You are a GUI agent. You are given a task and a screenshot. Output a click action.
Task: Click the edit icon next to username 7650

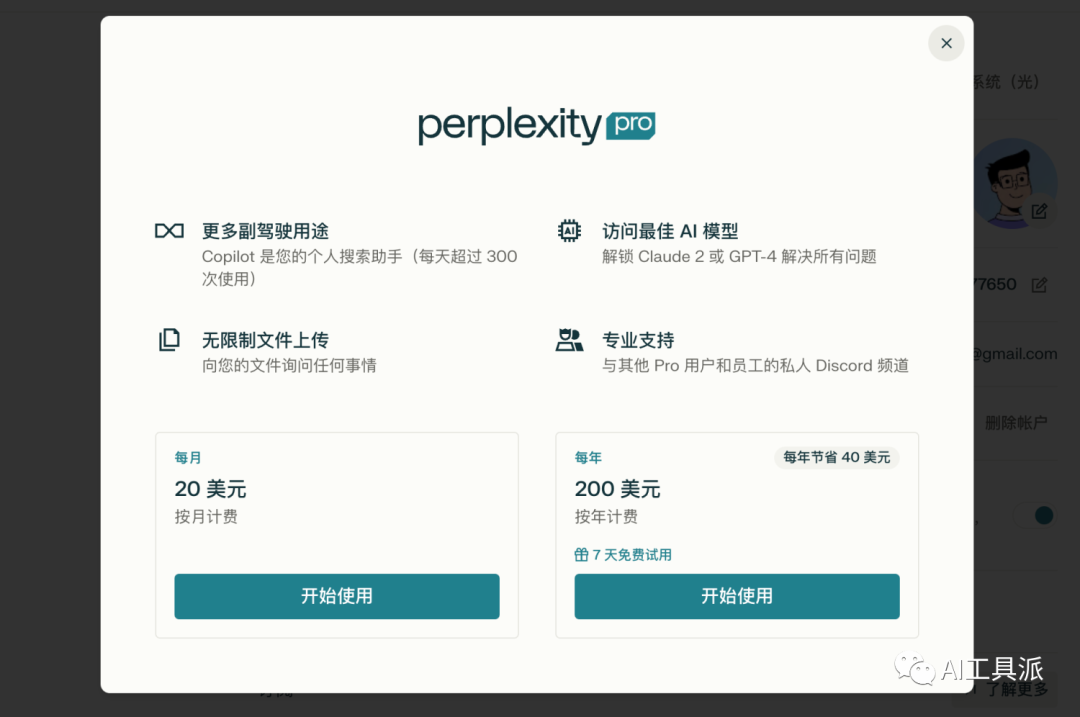tap(1039, 285)
